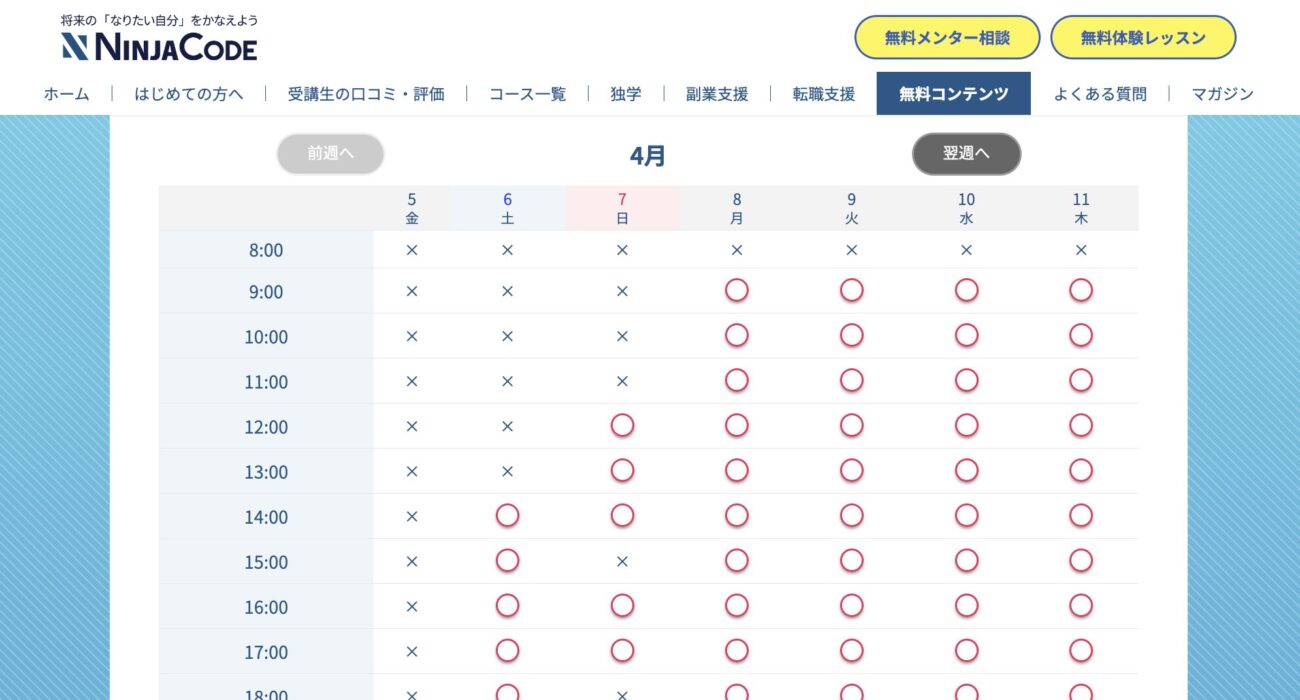Image resolution: width=1300 pixels, height=700 pixels.
Task: Select the April 6 slot at 15:00
Action: 507,561
